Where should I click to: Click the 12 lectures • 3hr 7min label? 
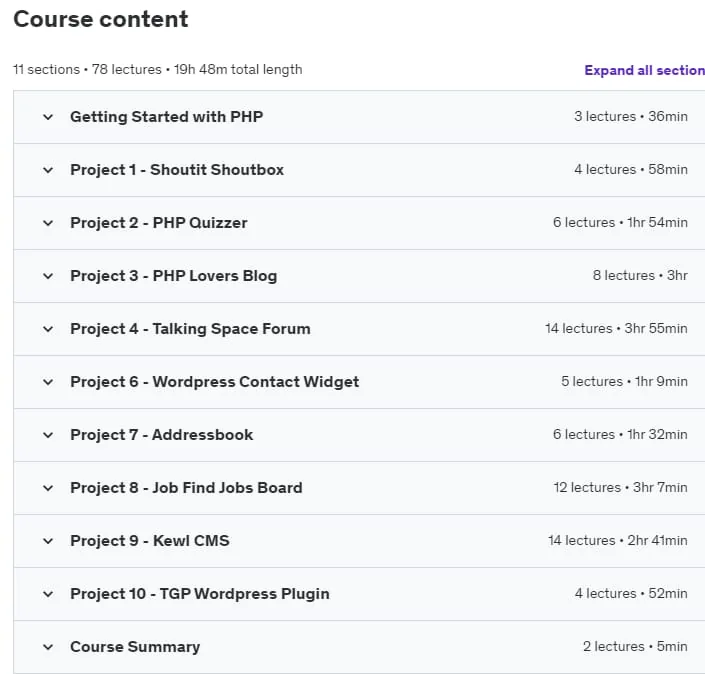tap(620, 487)
